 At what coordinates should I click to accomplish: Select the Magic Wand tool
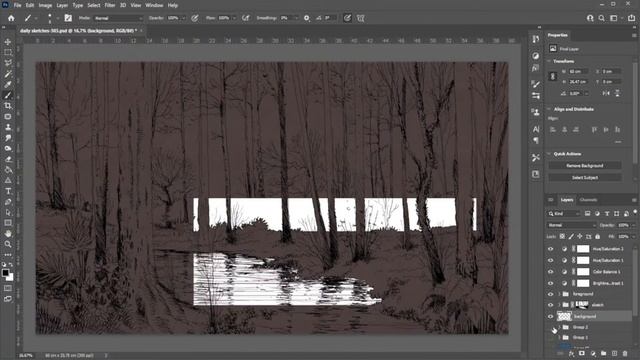coord(8,74)
